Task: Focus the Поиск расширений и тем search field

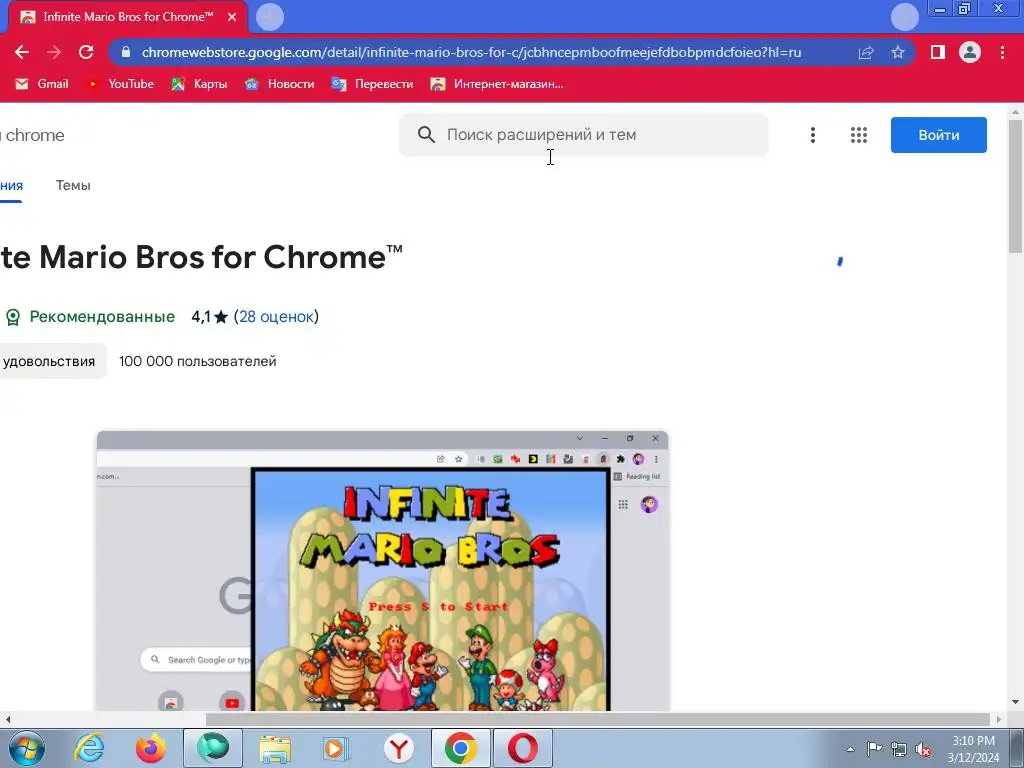Action: (584, 135)
